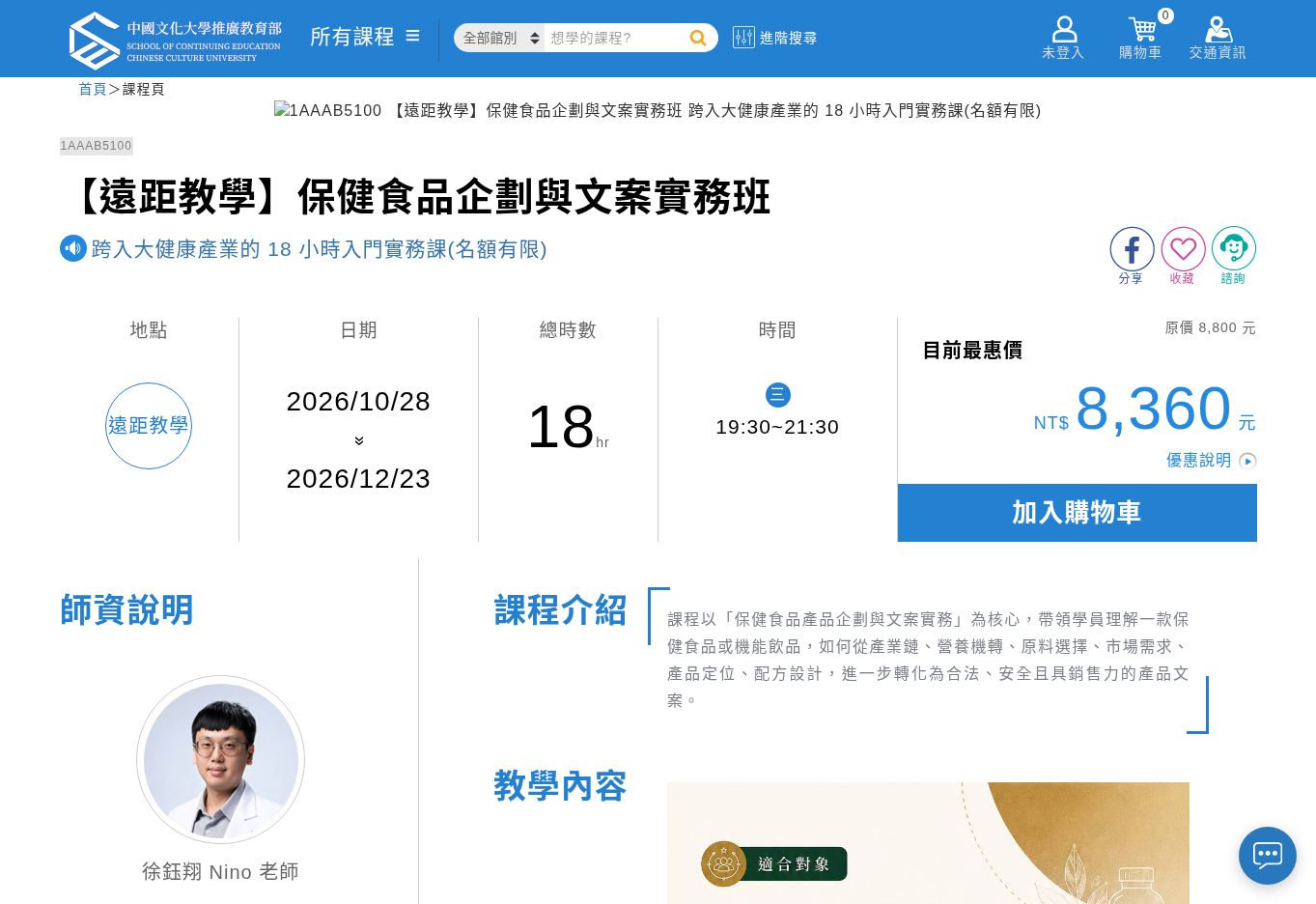Add the course to 收藏 favorites
Image resolution: width=1316 pixels, height=904 pixels.
[x=1183, y=256]
